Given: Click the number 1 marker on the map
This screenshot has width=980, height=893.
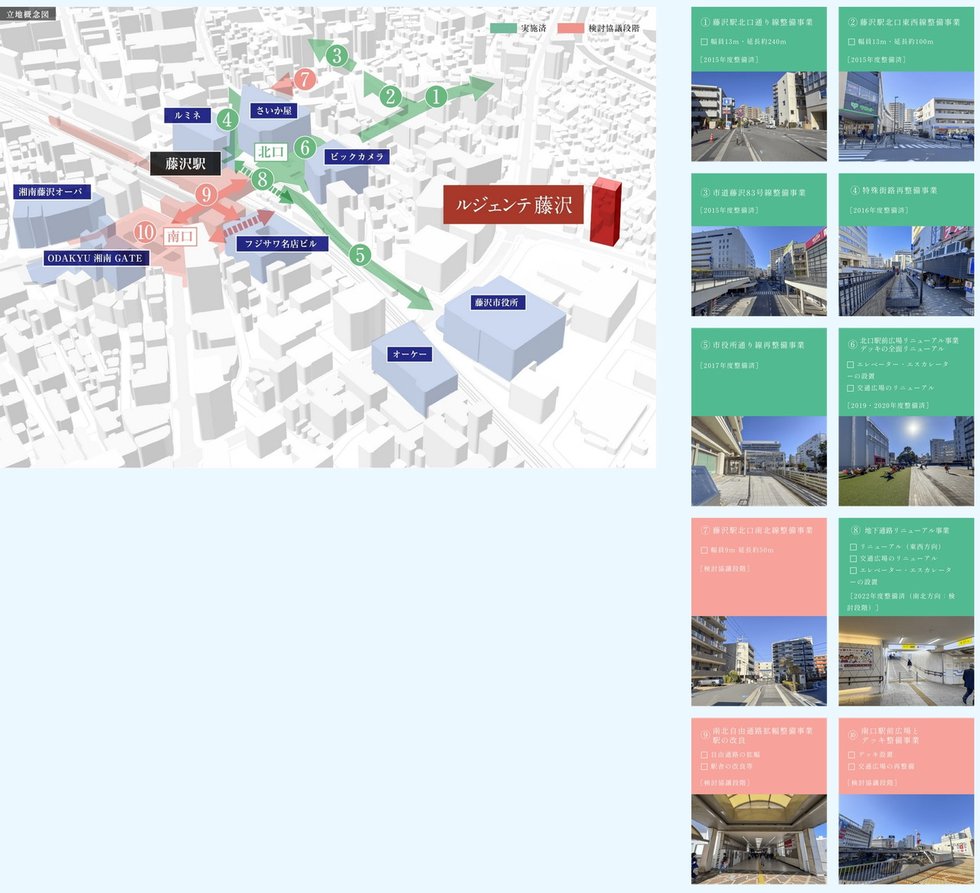Looking at the screenshot, I should pyautogui.click(x=436, y=97).
